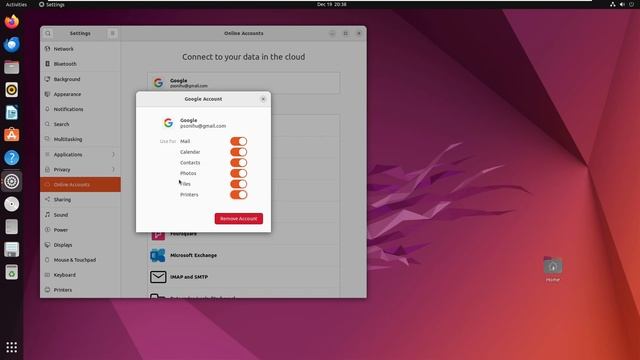Open Power settings in sidebar
The image size is (640, 360).
pyautogui.click(x=80, y=230)
